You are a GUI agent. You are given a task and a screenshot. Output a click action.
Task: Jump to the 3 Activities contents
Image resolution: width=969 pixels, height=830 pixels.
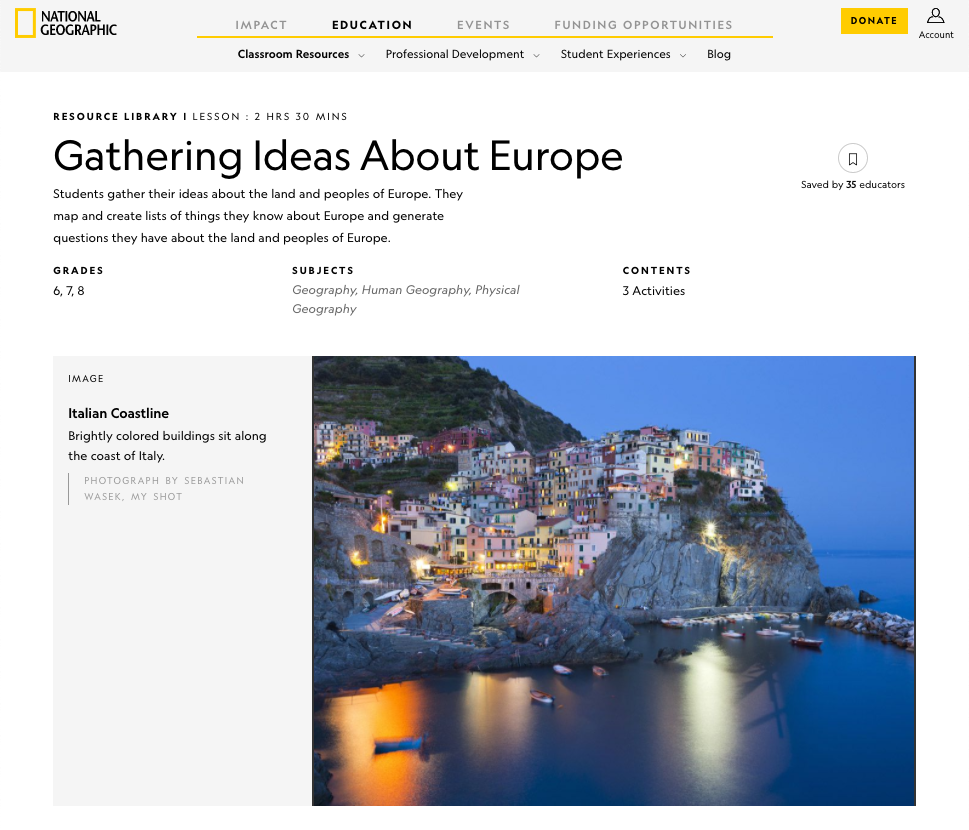654,291
